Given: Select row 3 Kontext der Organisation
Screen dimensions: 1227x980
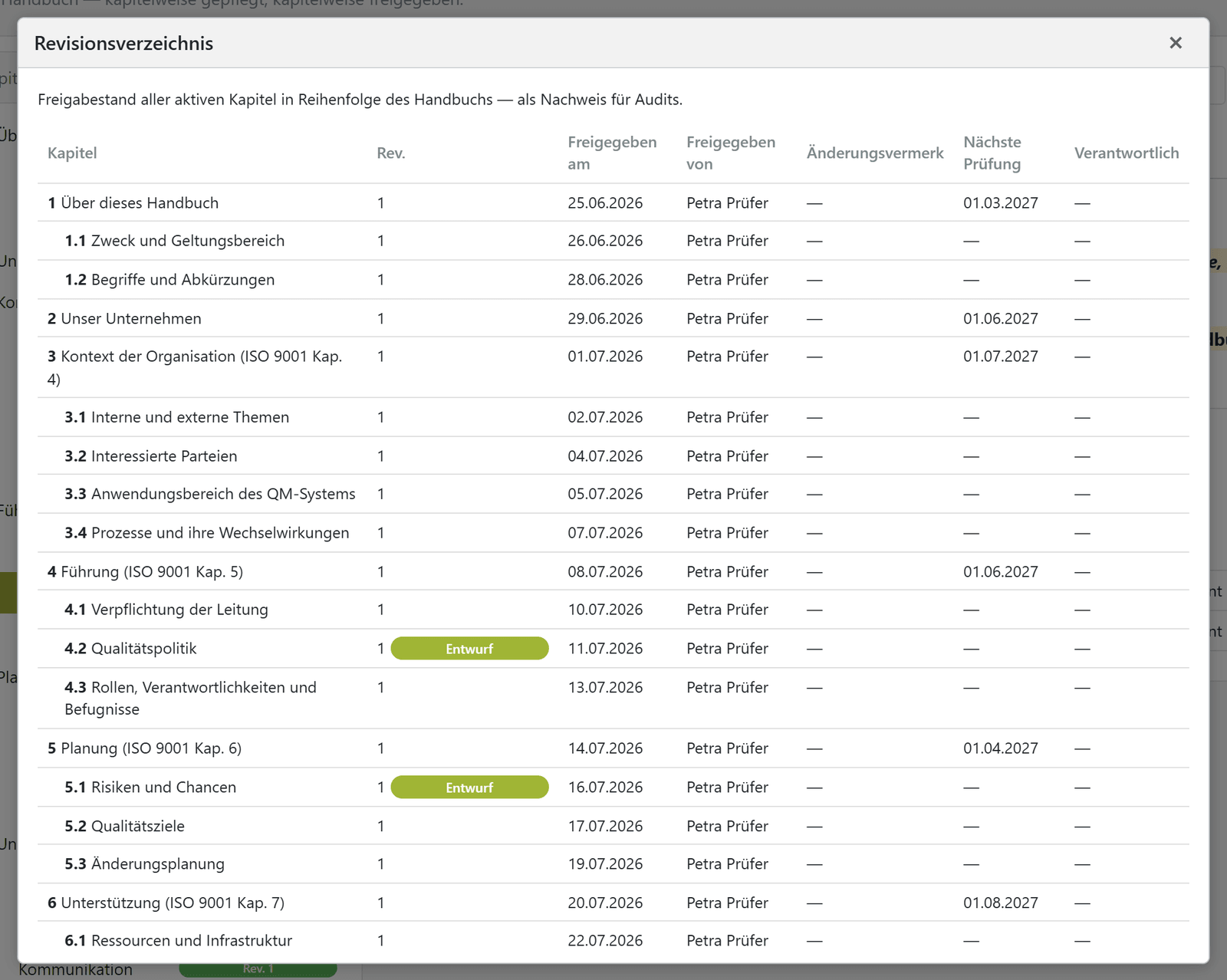Looking at the screenshot, I should [613, 367].
